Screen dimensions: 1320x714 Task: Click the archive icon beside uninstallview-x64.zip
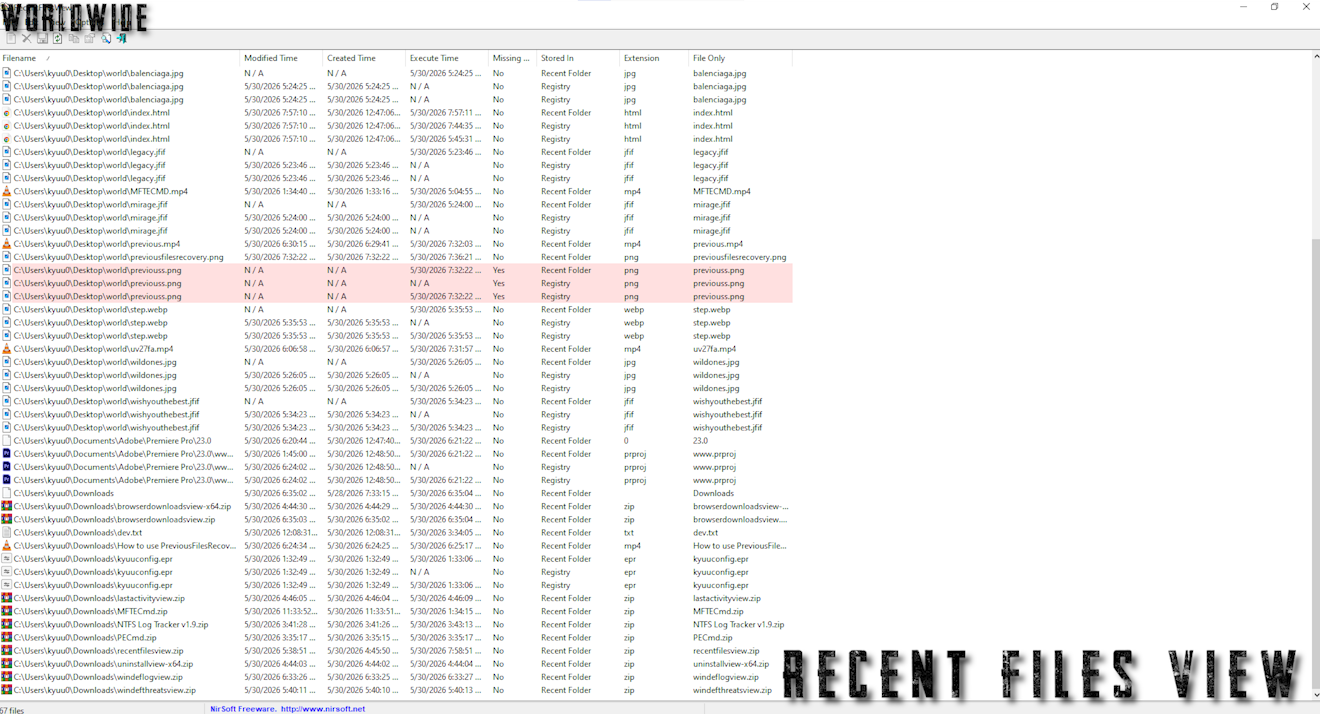(7, 664)
